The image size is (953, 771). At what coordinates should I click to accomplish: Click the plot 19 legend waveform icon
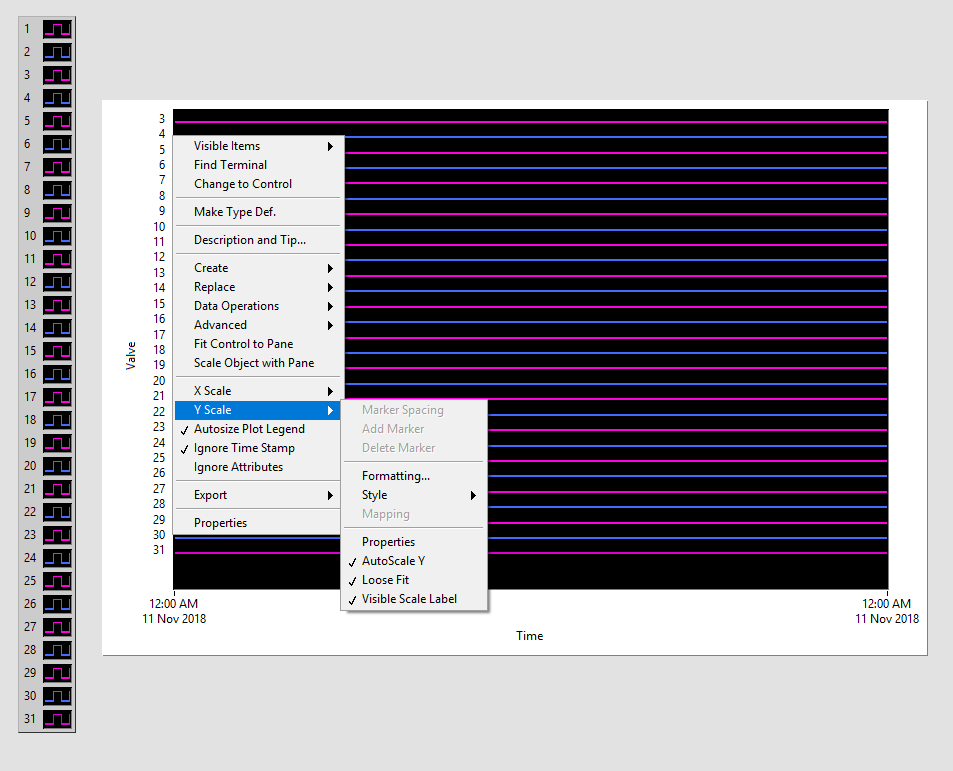(57, 444)
